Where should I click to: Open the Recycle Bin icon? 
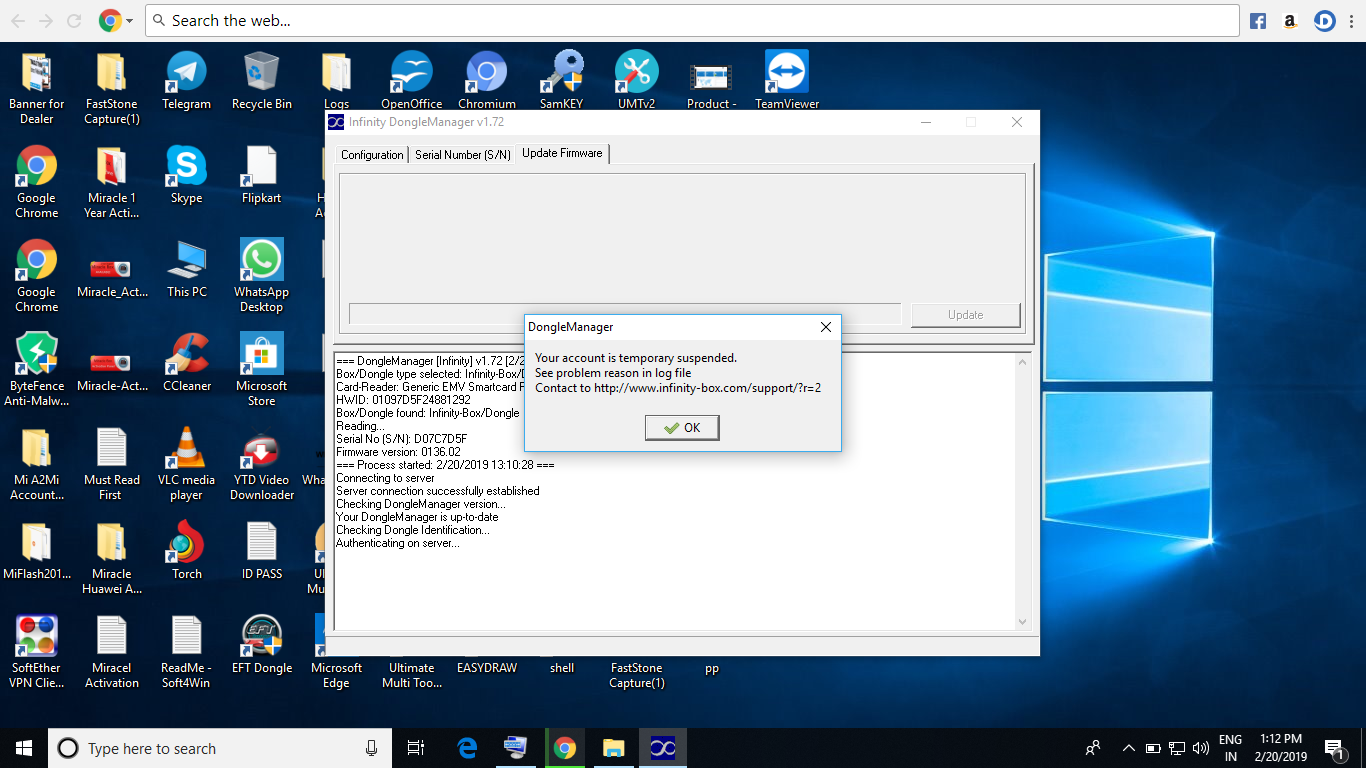pos(261,80)
